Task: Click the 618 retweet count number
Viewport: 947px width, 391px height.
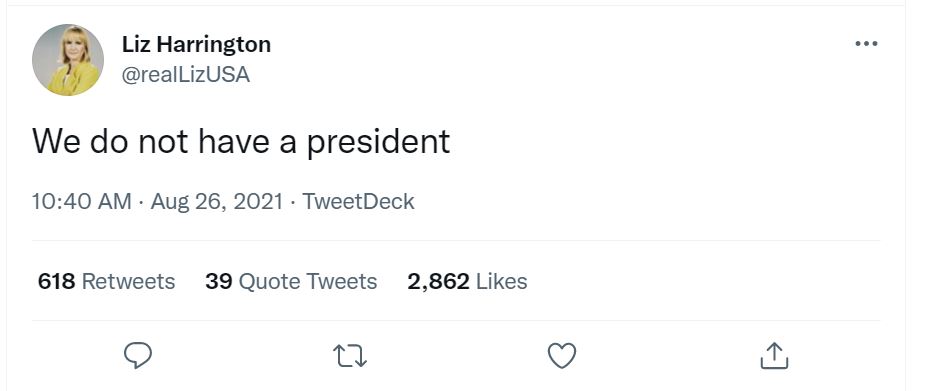Action: 56,282
